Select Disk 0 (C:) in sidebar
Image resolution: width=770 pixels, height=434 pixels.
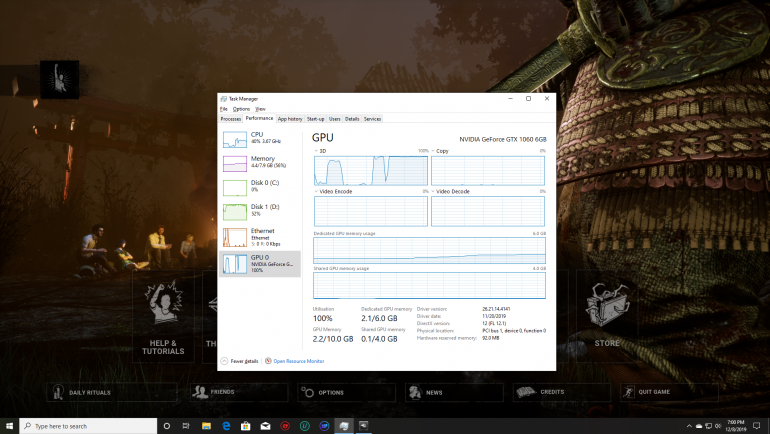pyautogui.click(x=260, y=188)
